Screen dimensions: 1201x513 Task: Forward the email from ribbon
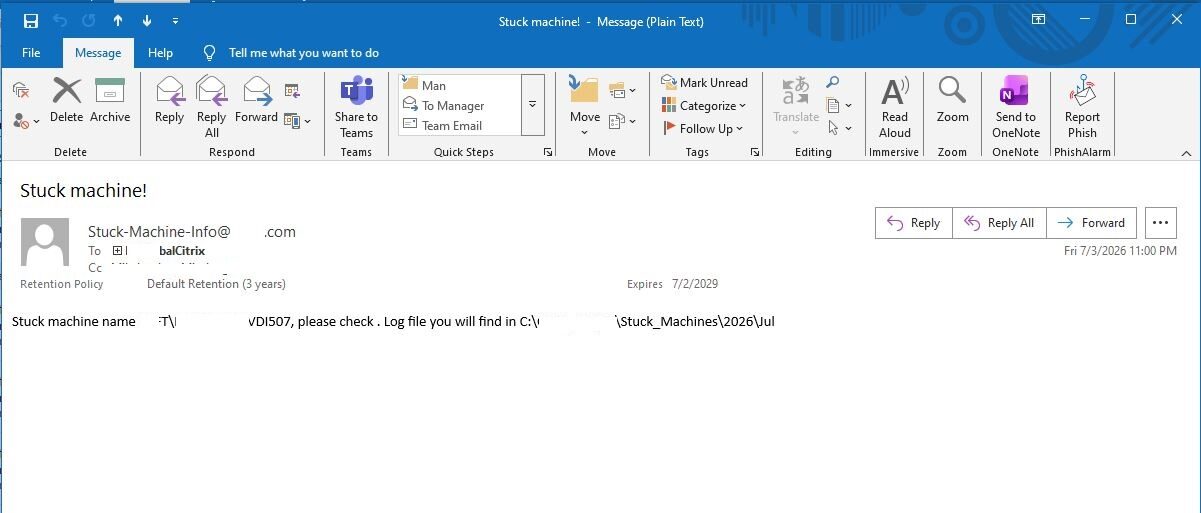pos(256,100)
